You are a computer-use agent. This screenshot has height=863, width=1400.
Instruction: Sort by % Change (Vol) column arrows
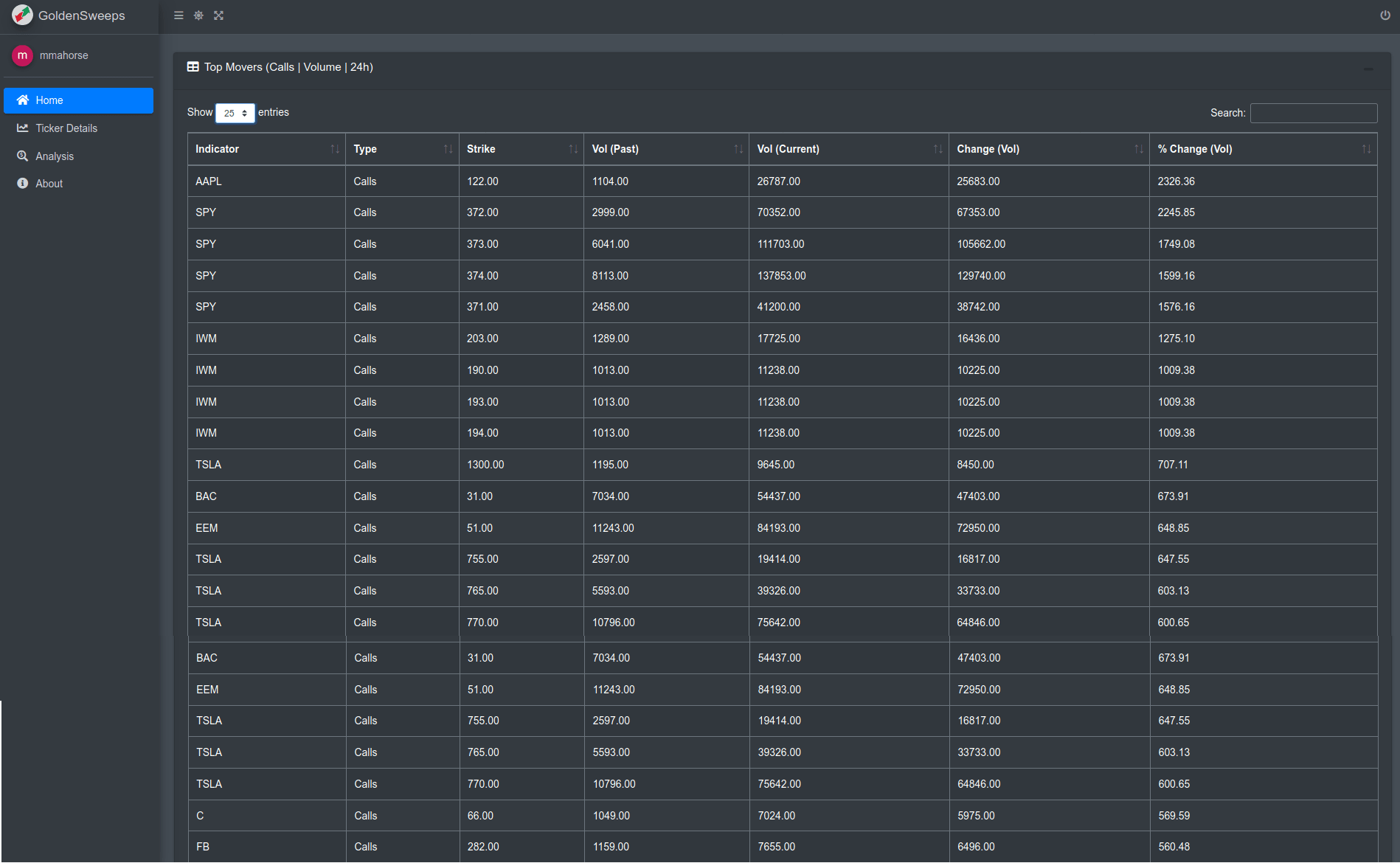[x=1366, y=149]
